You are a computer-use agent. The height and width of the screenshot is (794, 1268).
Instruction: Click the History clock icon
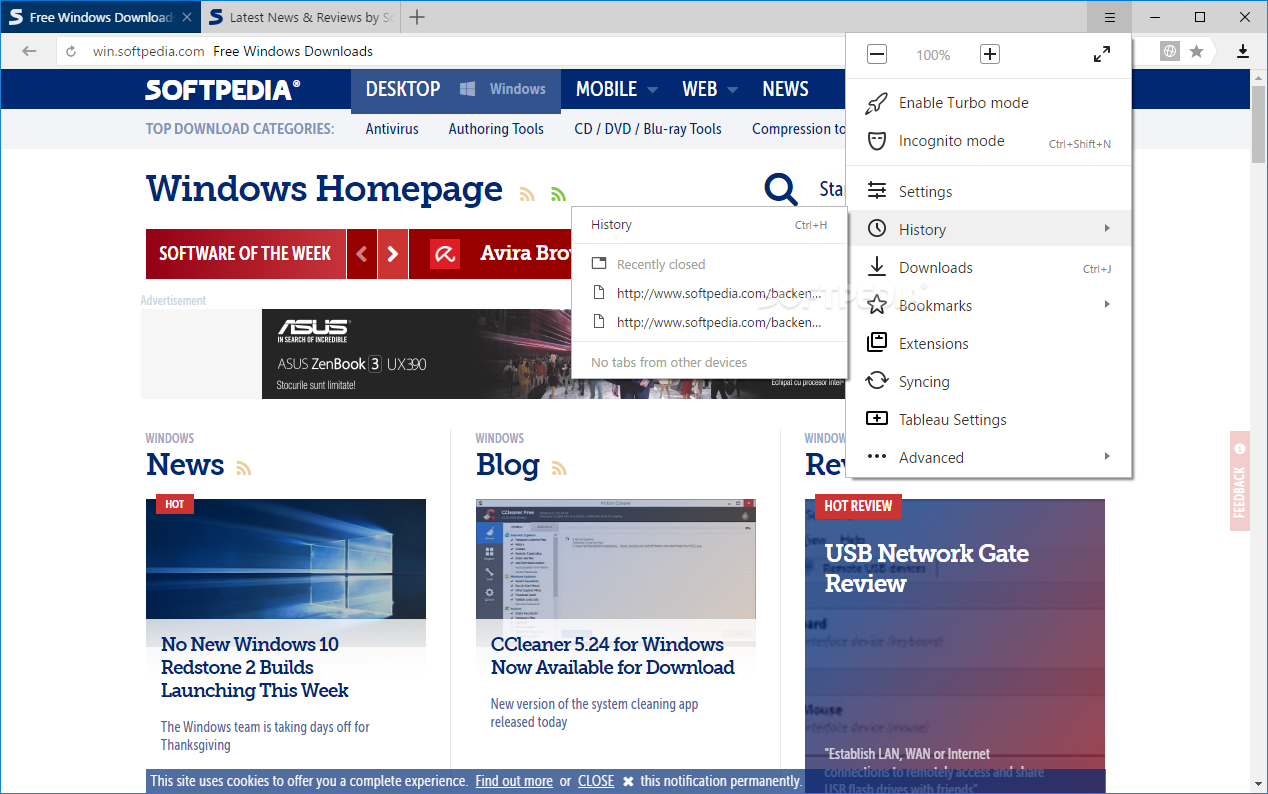click(x=877, y=229)
